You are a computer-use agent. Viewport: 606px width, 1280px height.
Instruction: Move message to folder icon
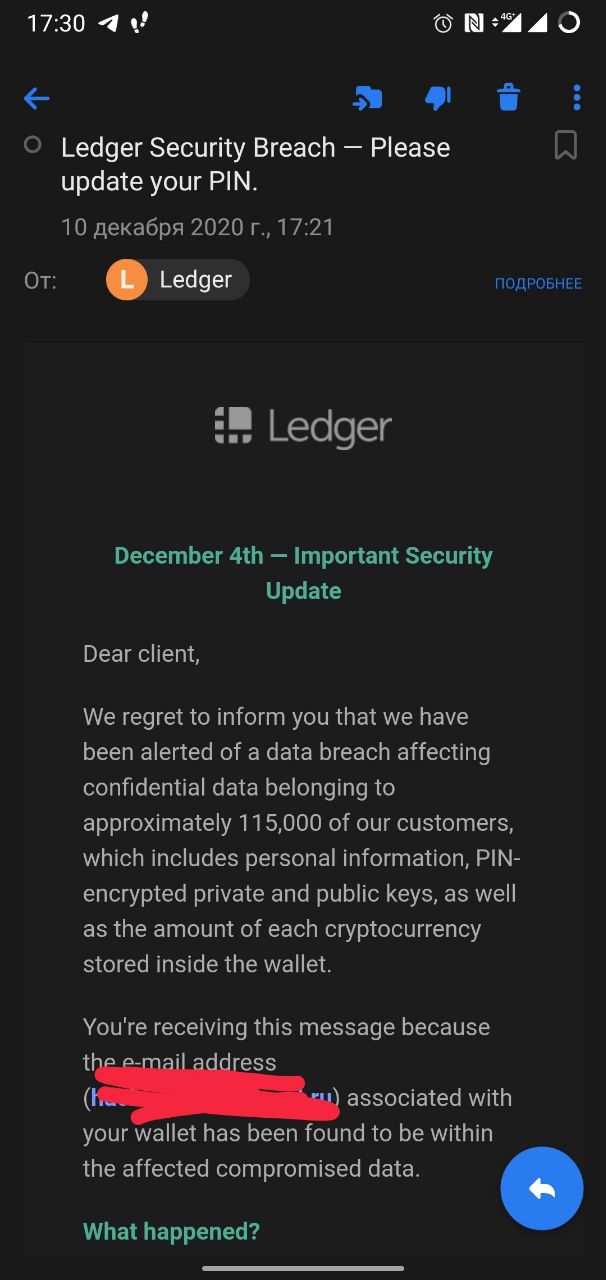367,98
